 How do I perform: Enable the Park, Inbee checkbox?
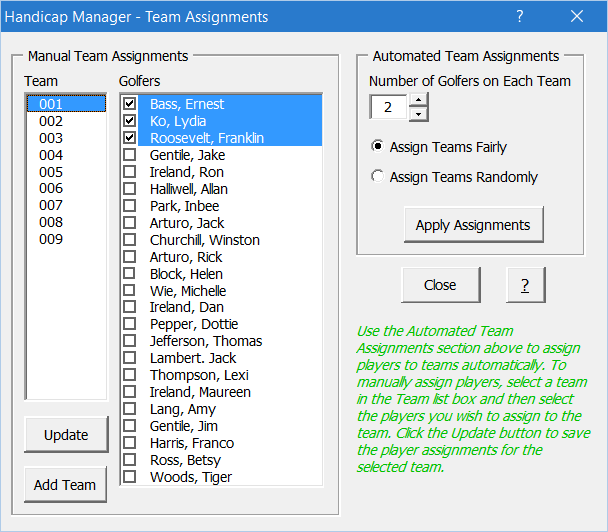click(130, 206)
